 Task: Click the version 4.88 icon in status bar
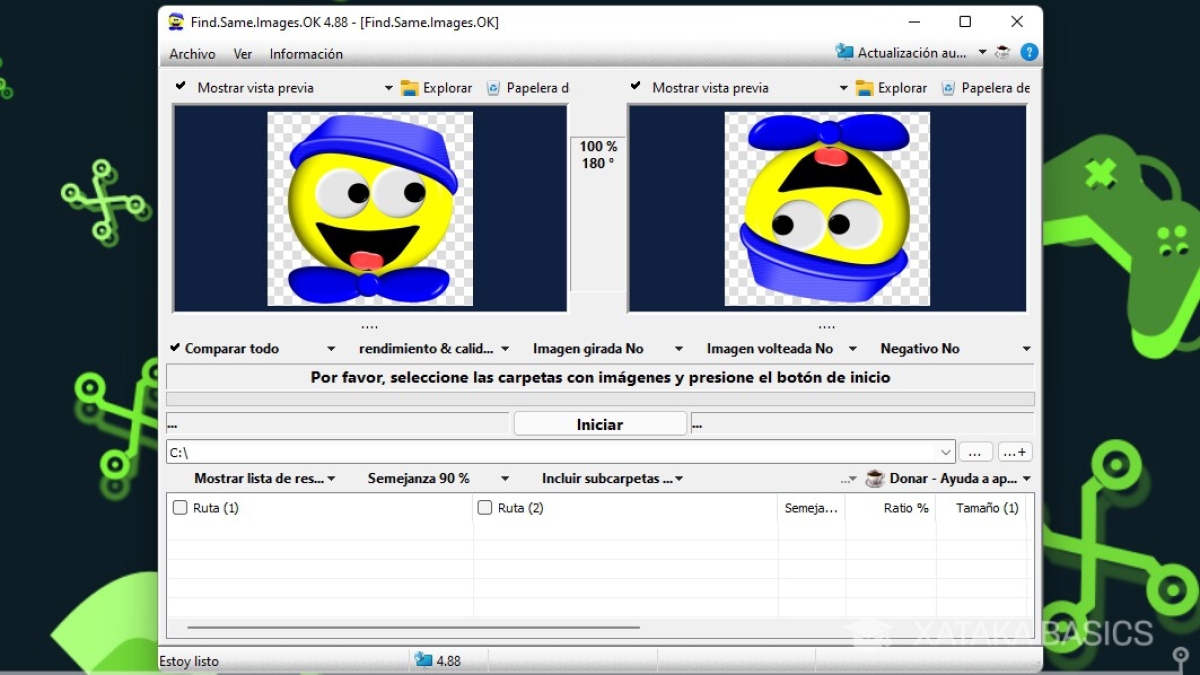[423, 660]
